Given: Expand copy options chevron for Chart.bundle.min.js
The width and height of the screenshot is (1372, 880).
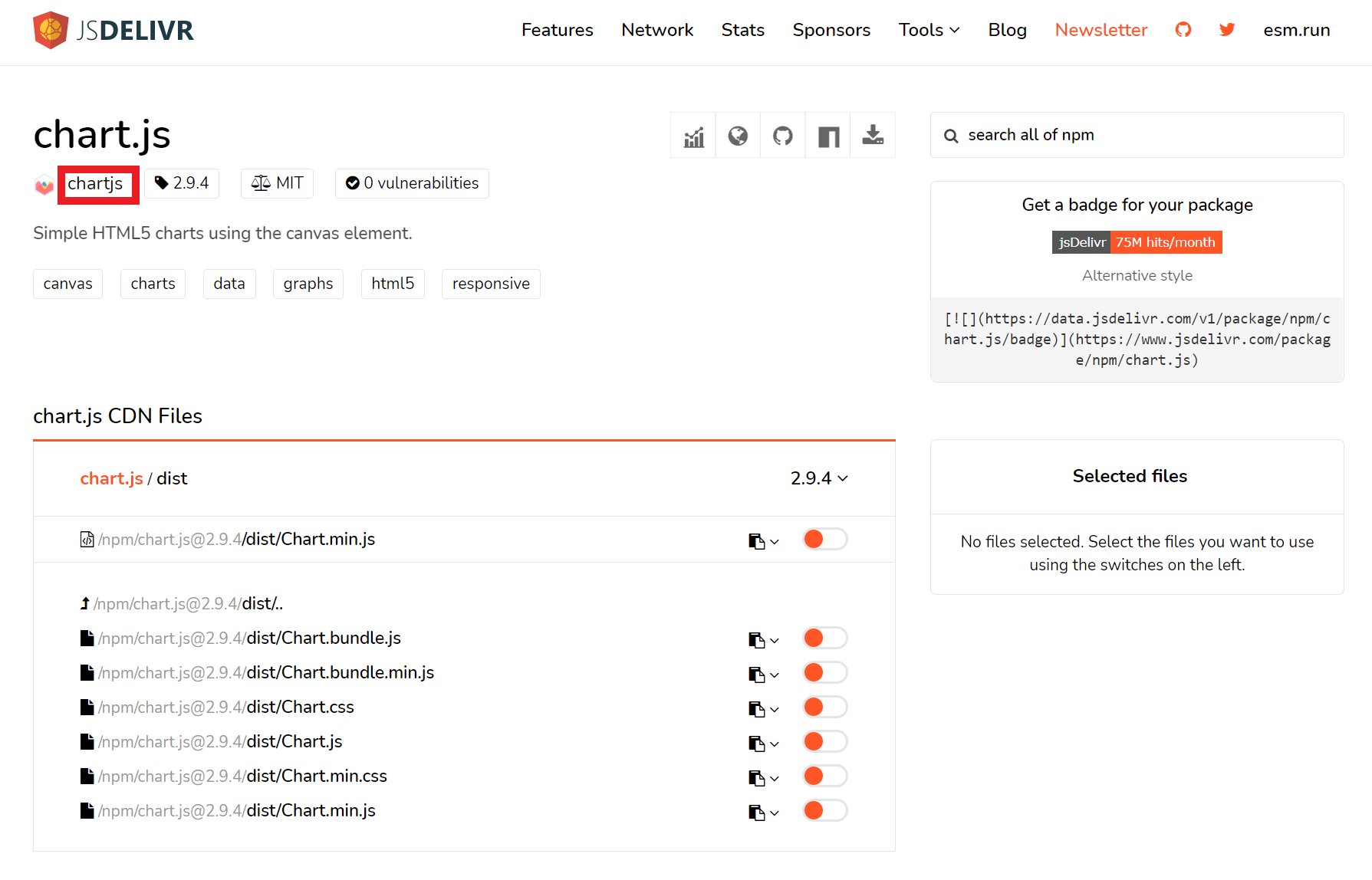Looking at the screenshot, I should tap(775, 675).
